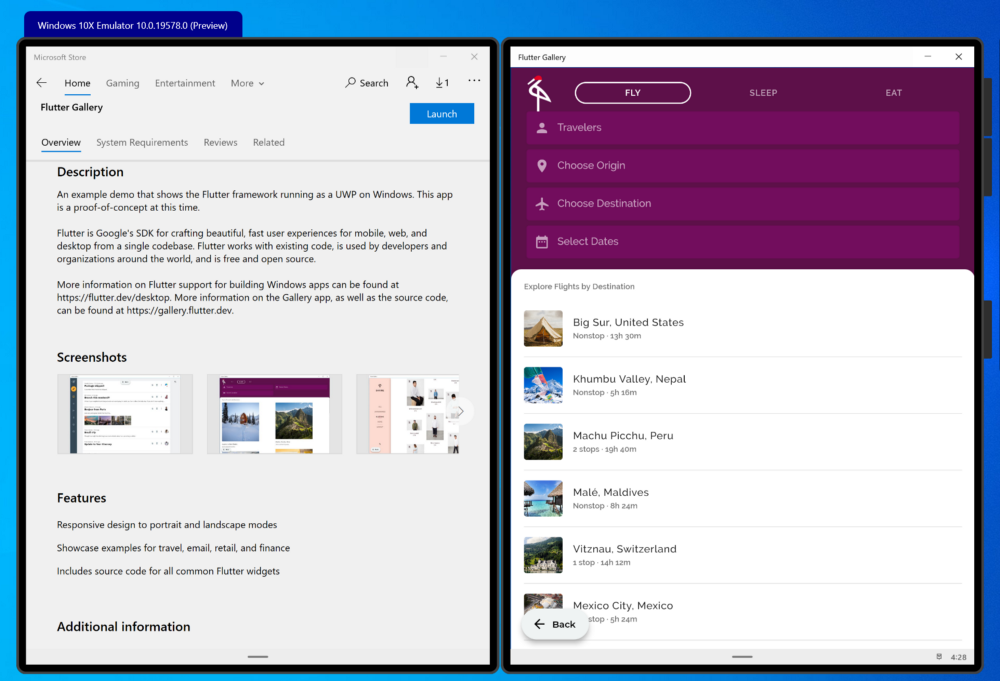Screen dimensions: 1000x681
Task: Expand the More menu in the Store
Action: (x=246, y=83)
